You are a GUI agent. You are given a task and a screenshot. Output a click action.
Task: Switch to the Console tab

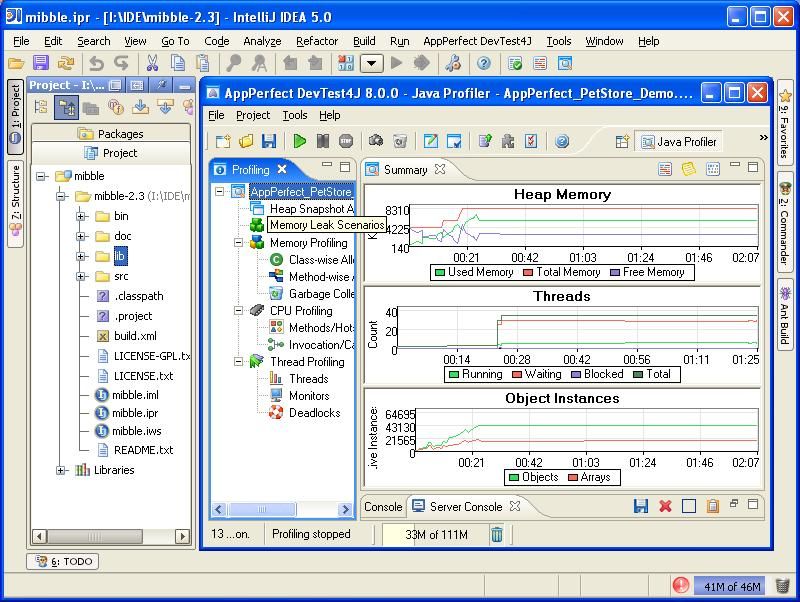pyautogui.click(x=383, y=507)
